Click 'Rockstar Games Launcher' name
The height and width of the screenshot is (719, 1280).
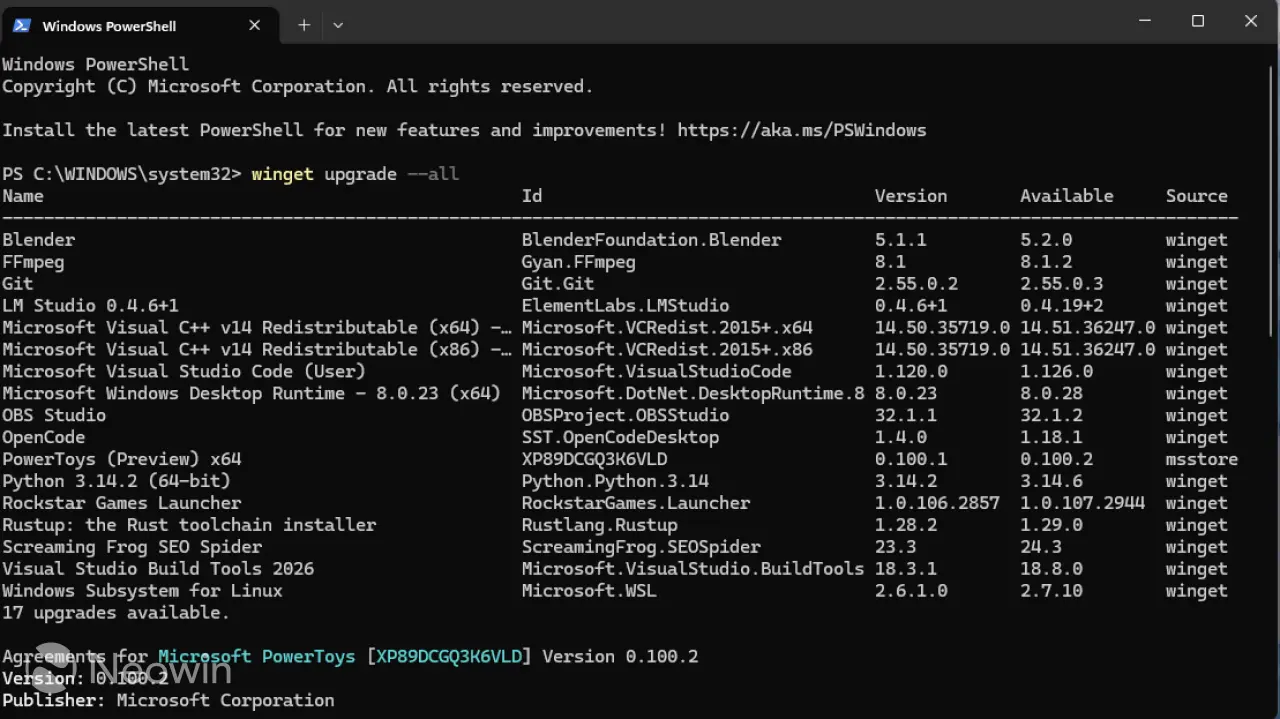122,504
